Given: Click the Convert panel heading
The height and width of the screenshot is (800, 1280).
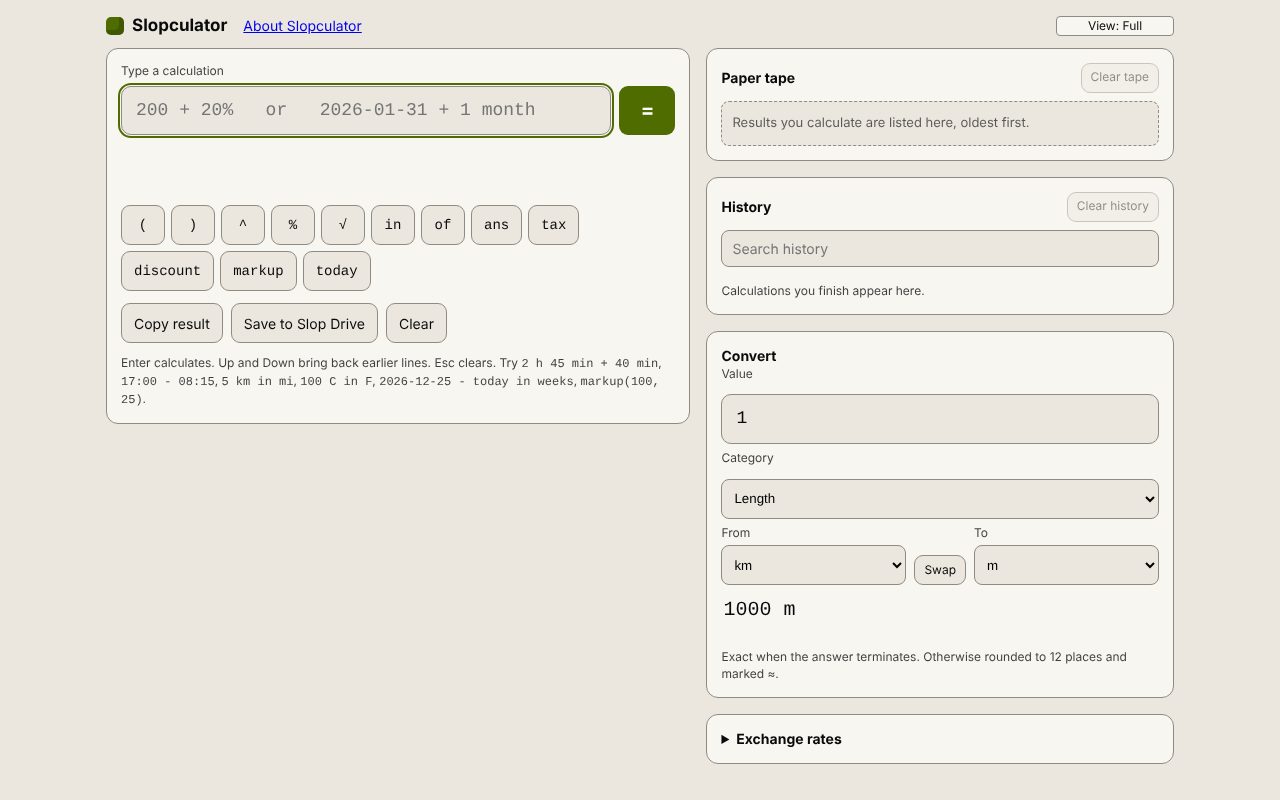Looking at the screenshot, I should point(749,356).
